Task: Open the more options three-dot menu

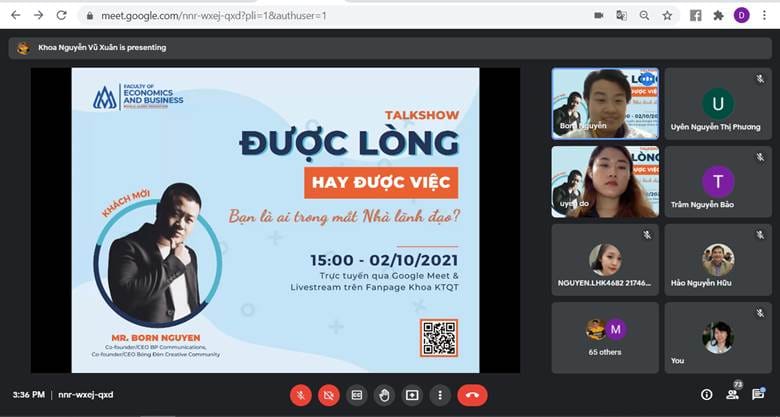Action: [x=439, y=395]
